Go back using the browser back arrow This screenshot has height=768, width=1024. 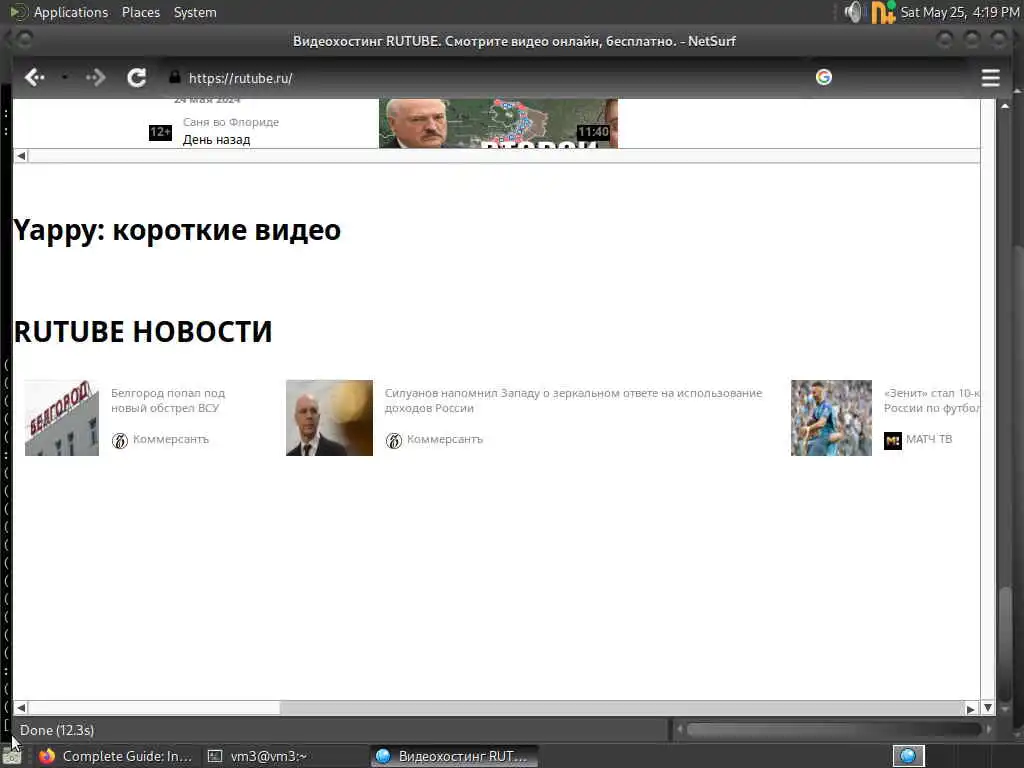tap(34, 78)
